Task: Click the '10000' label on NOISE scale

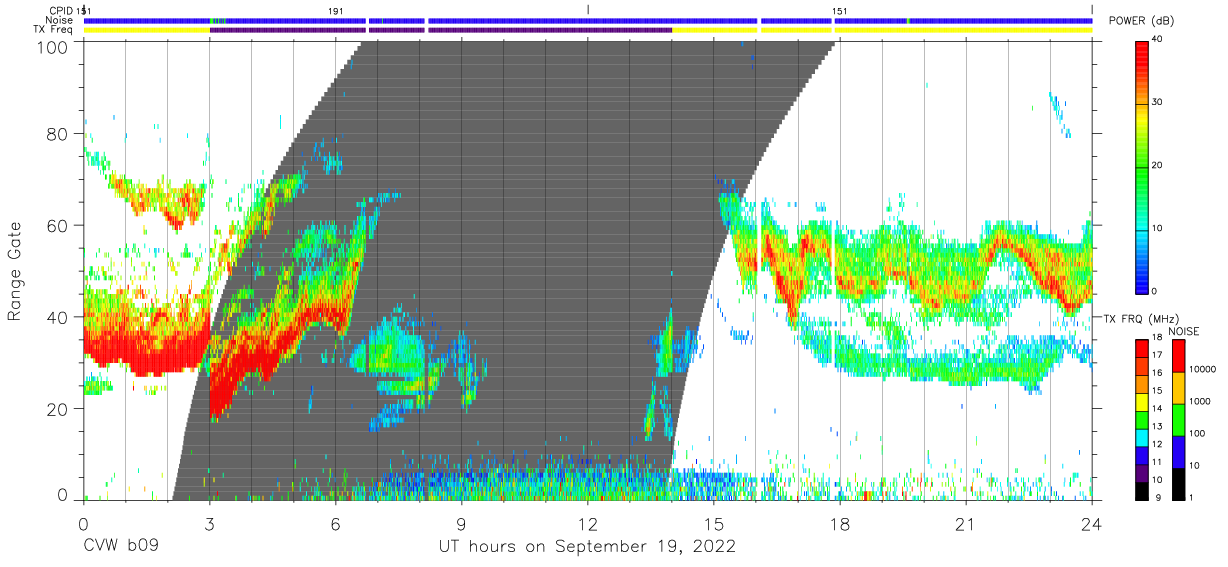Action: [x=1204, y=370]
